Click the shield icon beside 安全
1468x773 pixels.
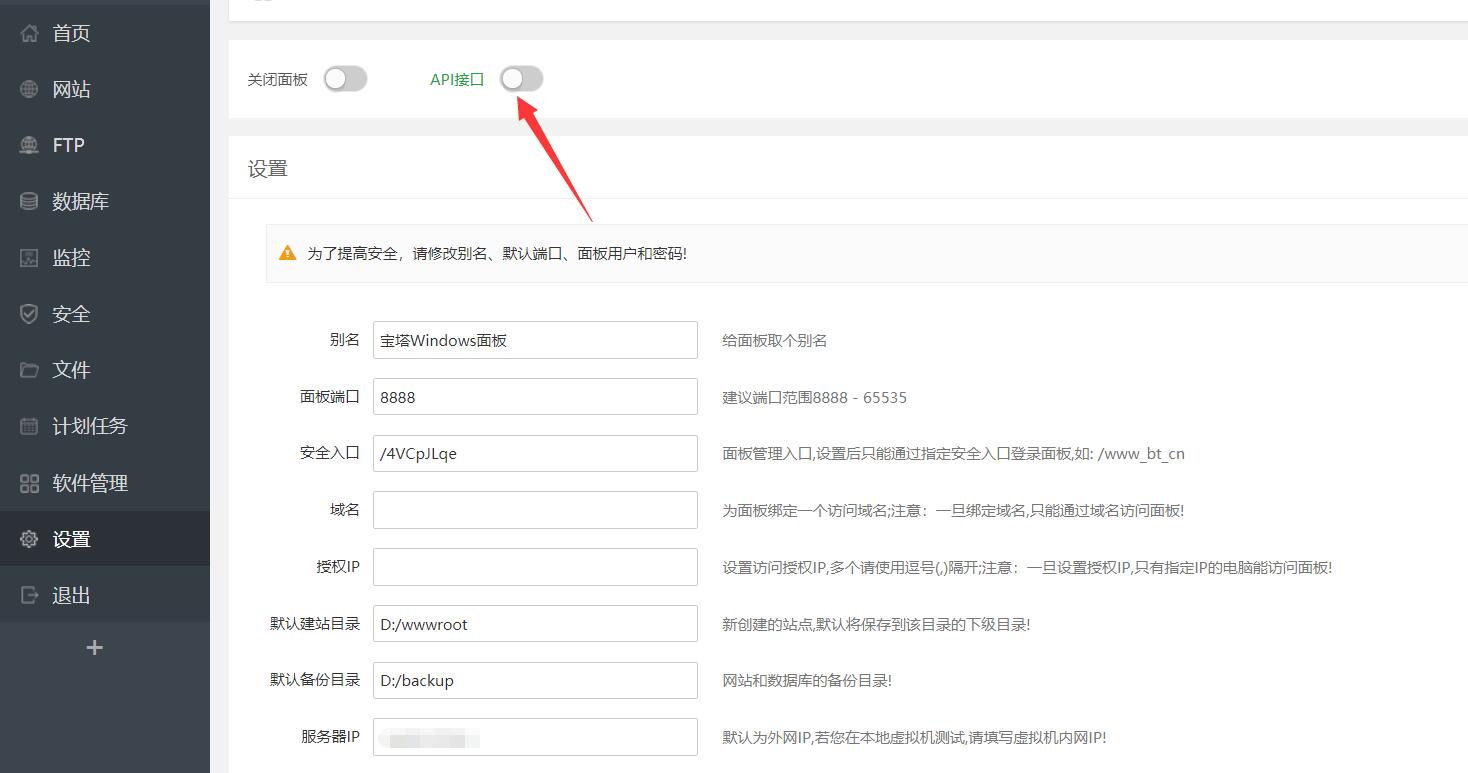(29, 313)
